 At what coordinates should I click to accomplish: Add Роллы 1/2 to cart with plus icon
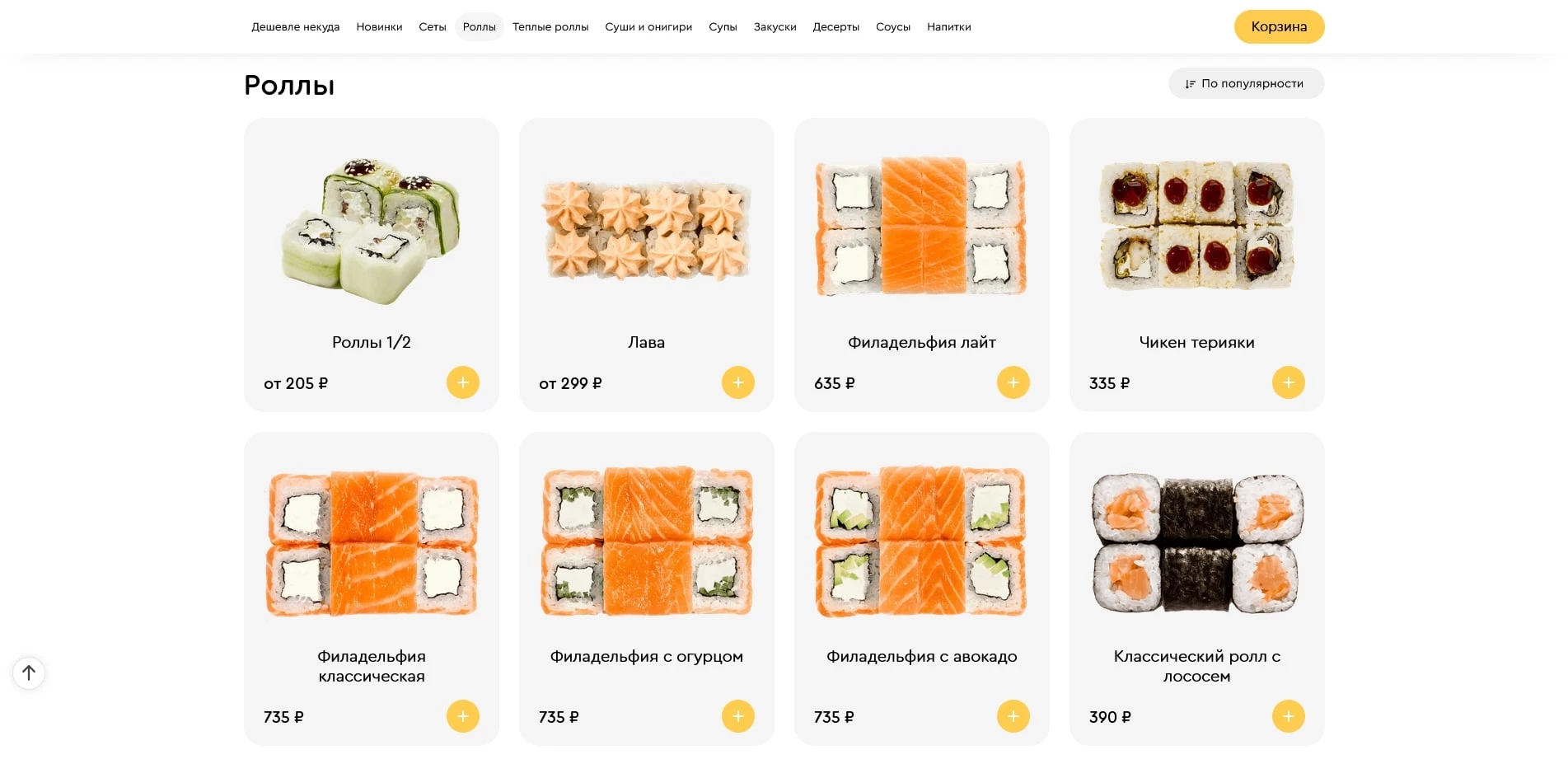pyautogui.click(x=463, y=382)
